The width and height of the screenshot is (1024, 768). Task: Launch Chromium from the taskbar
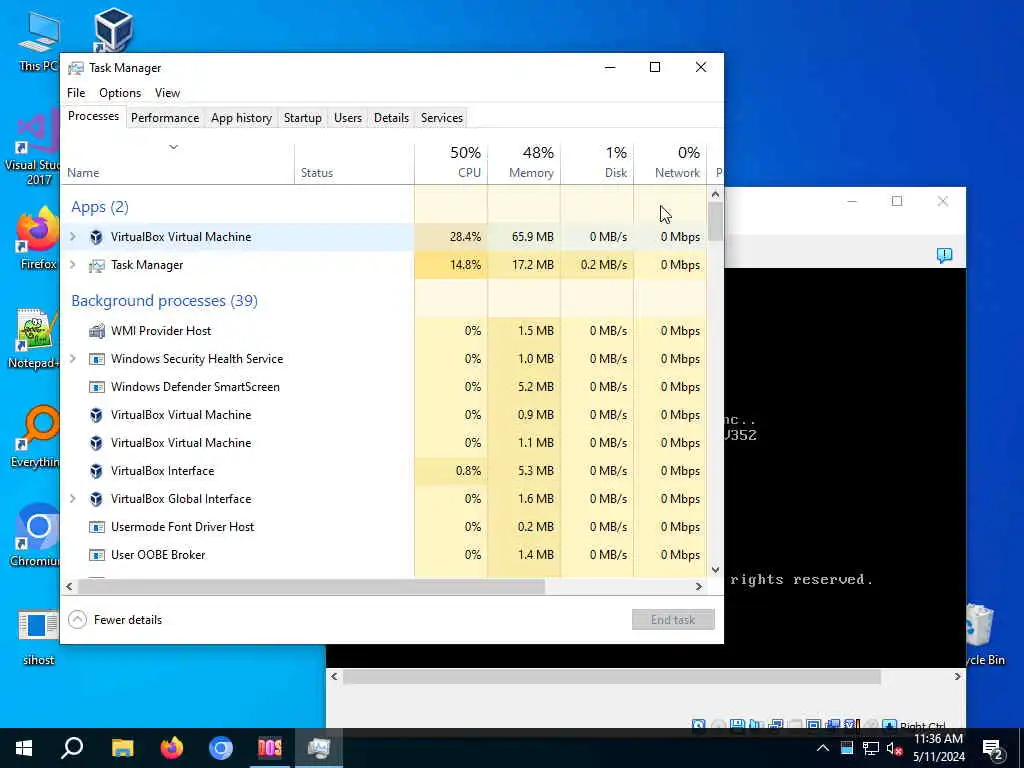click(x=221, y=748)
